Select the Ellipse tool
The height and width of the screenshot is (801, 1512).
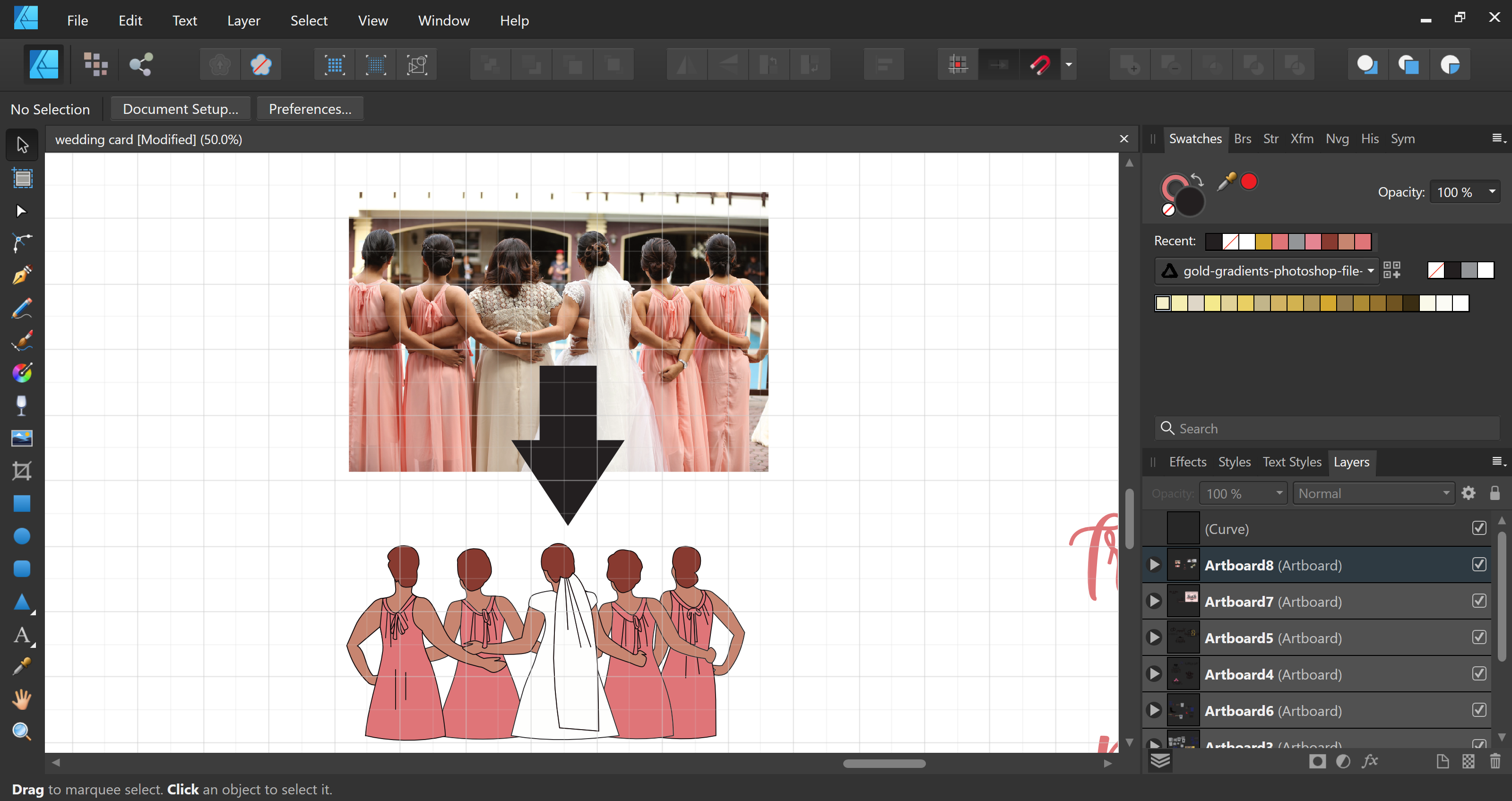pyautogui.click(x=22, y=536)
